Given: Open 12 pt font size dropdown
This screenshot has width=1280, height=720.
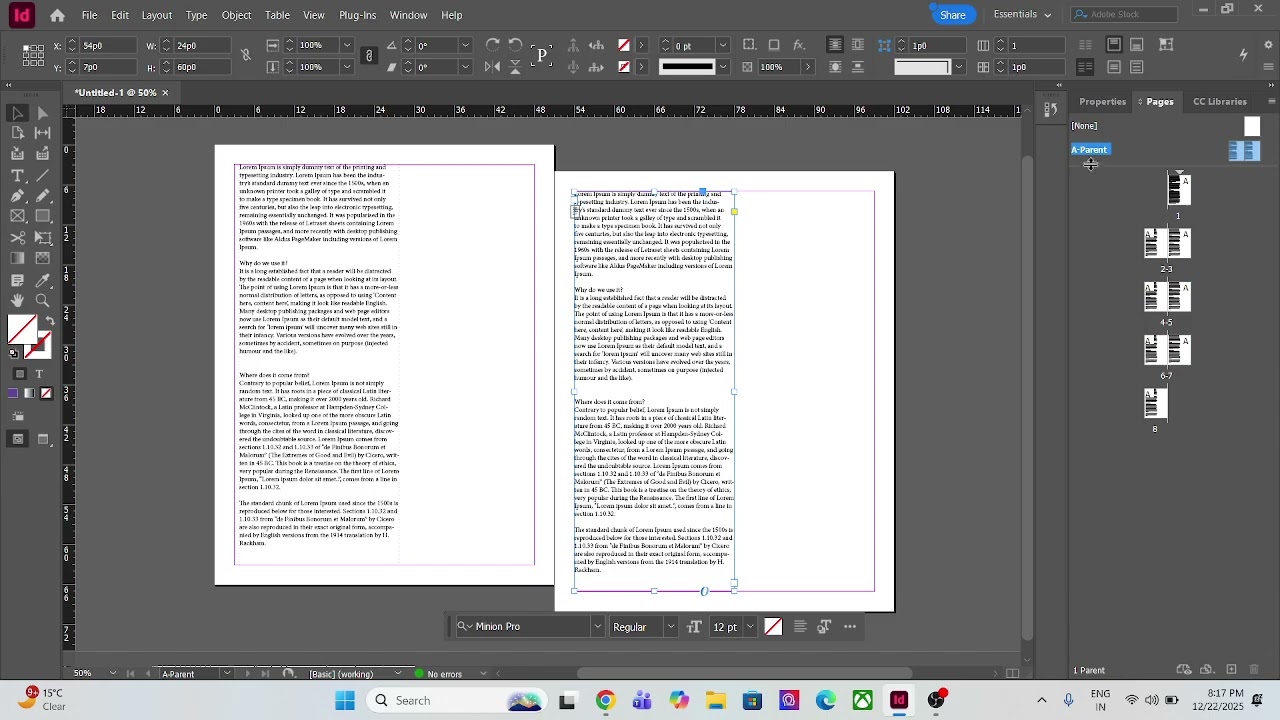Looking at the screenshot, I should (x=750, y=627).
